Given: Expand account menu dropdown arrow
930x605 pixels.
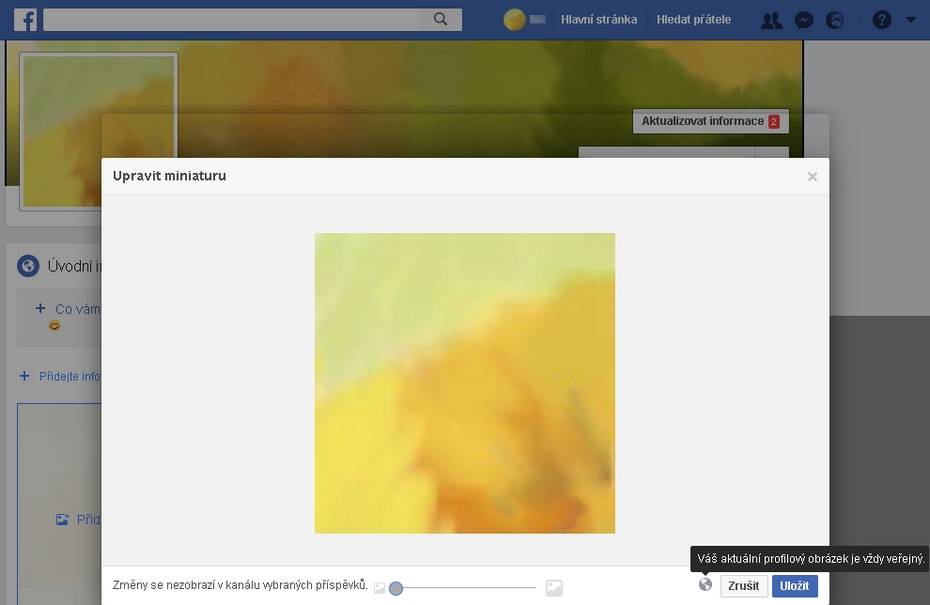Looking at the screenshot, I should [x=910, y=20].
